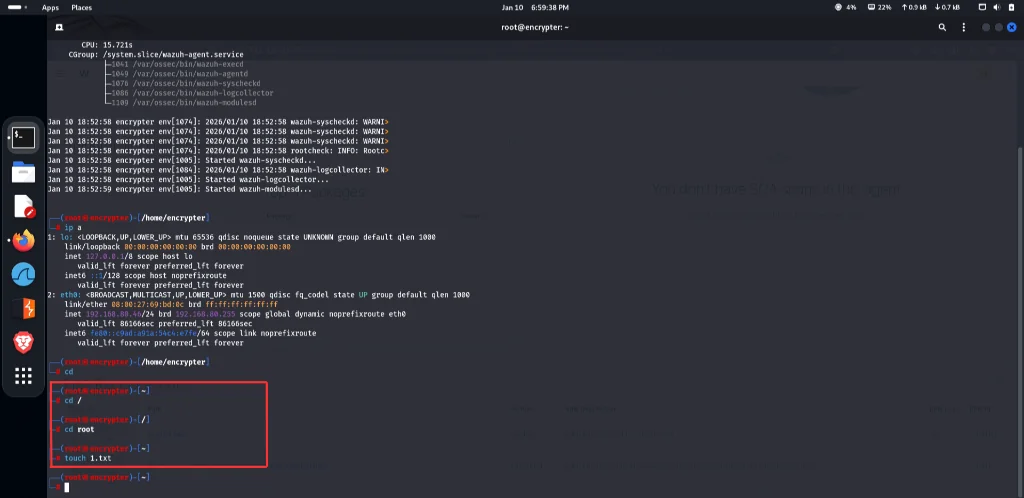Click the screen display icon in top bar
Viewport: 1024px width, 498px height.
982,7
